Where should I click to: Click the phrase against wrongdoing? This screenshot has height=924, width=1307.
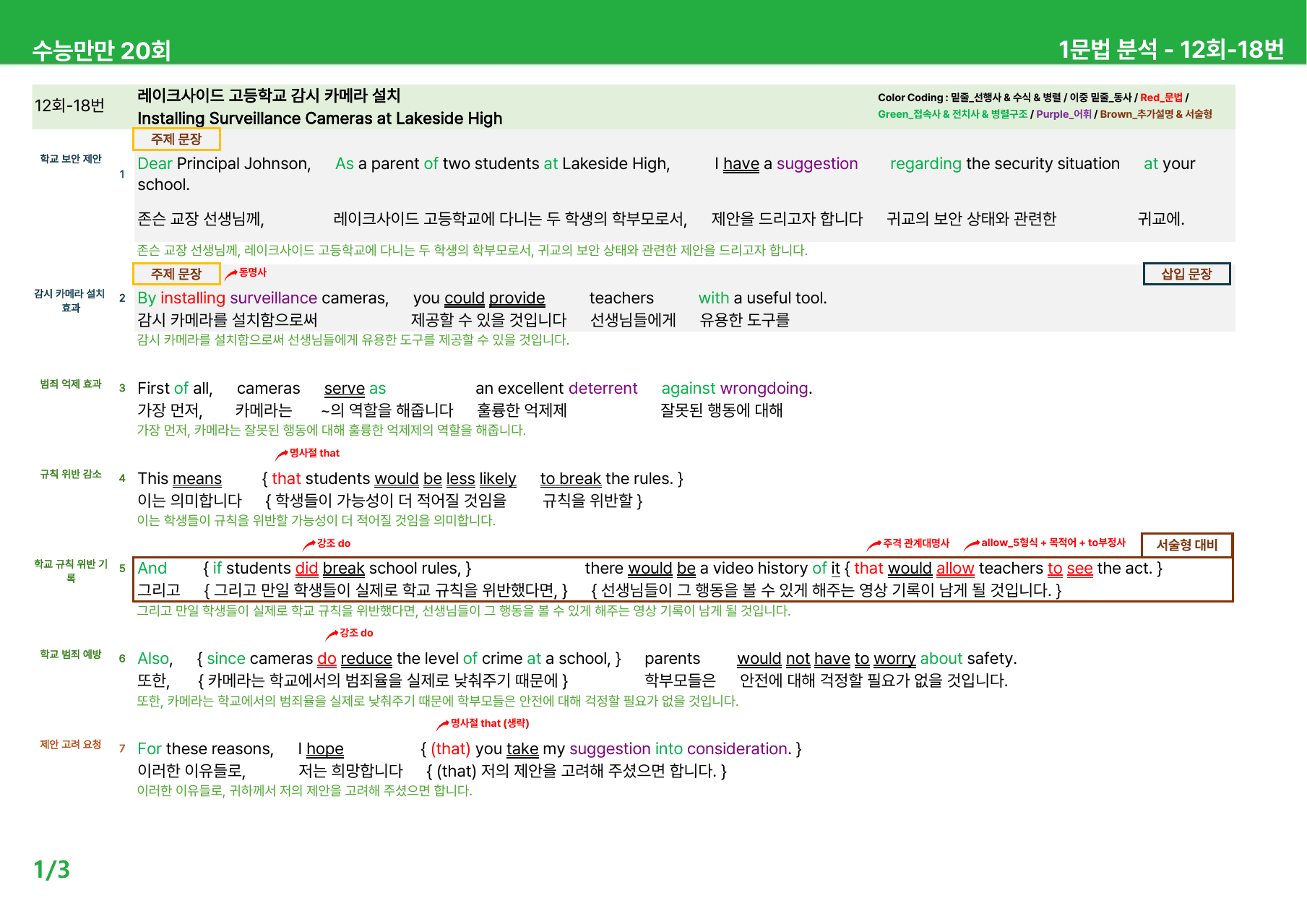(737, 389)
